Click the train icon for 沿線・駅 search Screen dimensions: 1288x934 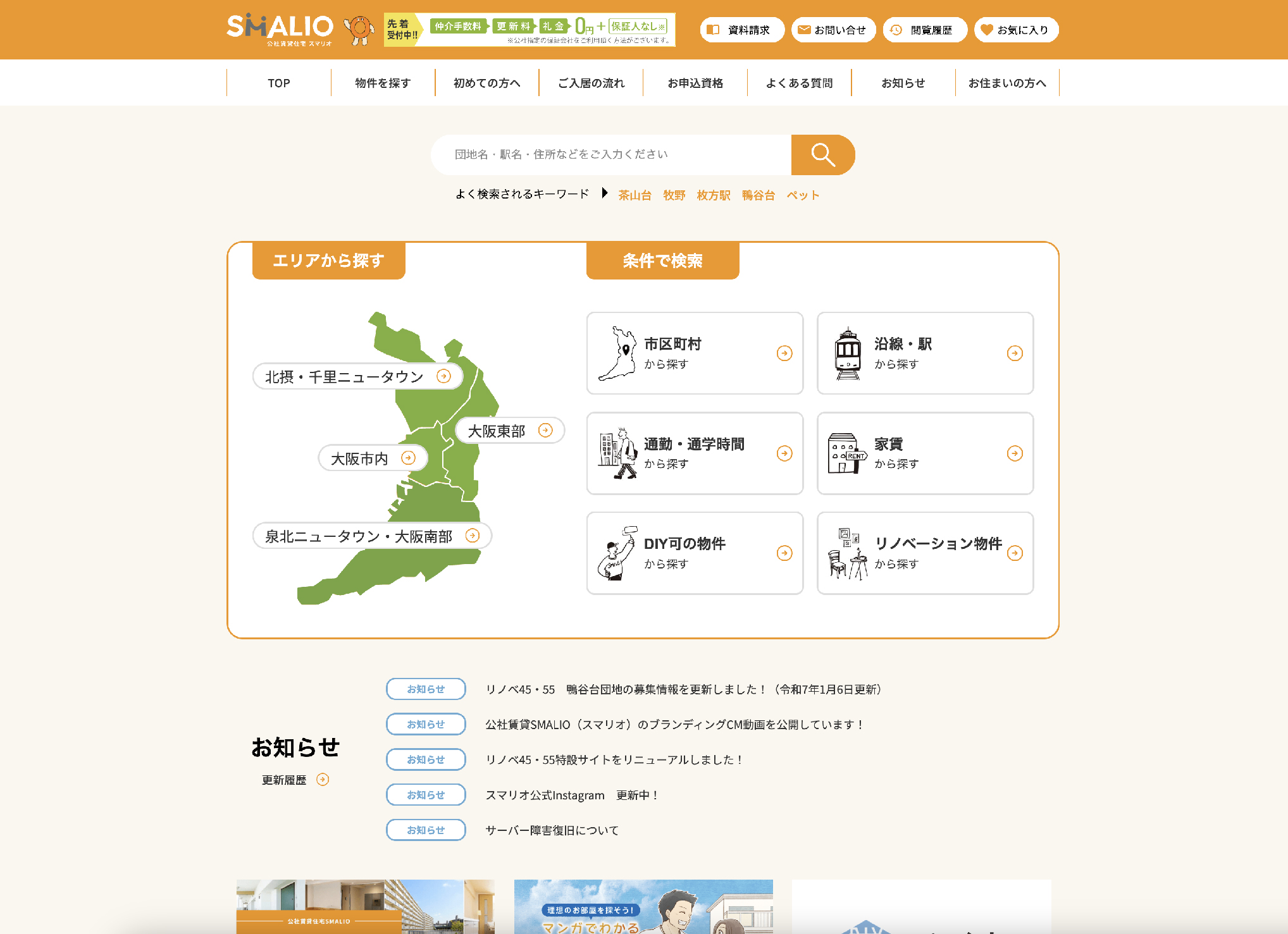pyautogui.click(x=848, y=353)
